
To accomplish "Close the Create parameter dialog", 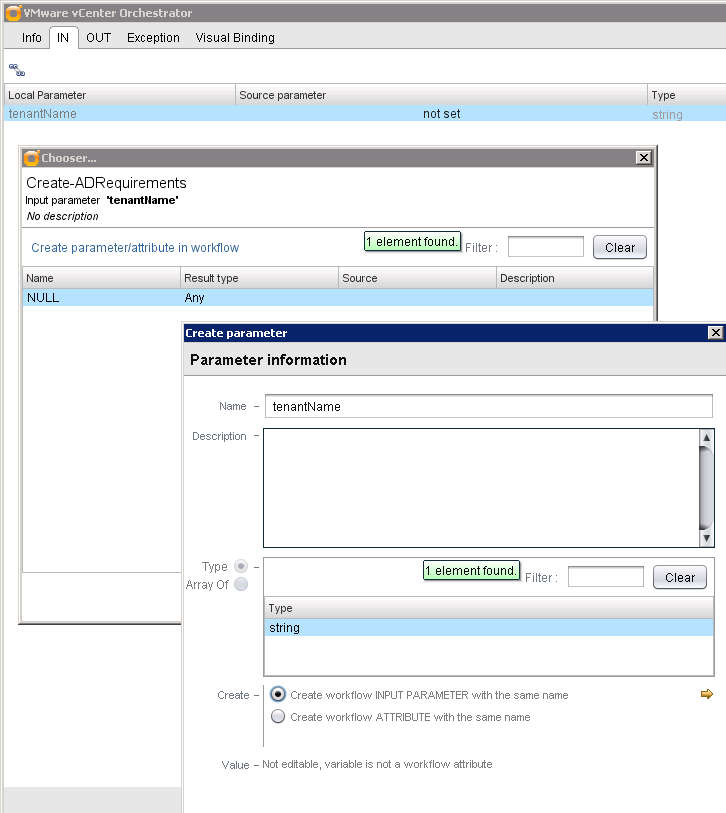I will [716, 332].
